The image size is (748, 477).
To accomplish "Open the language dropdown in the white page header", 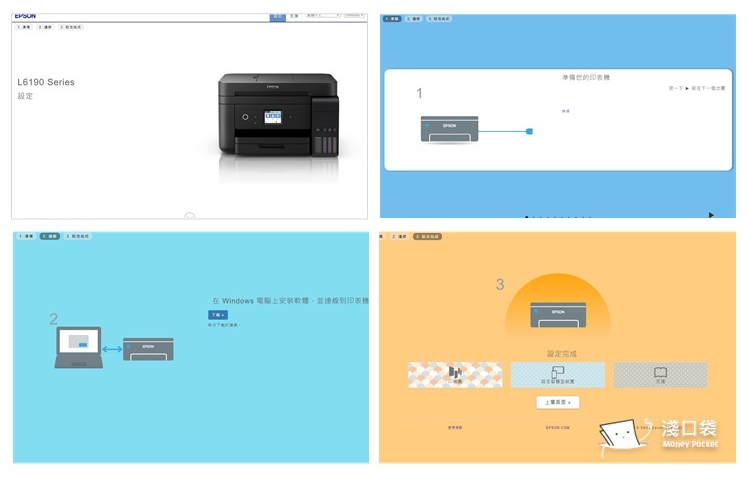I will 323,16.
